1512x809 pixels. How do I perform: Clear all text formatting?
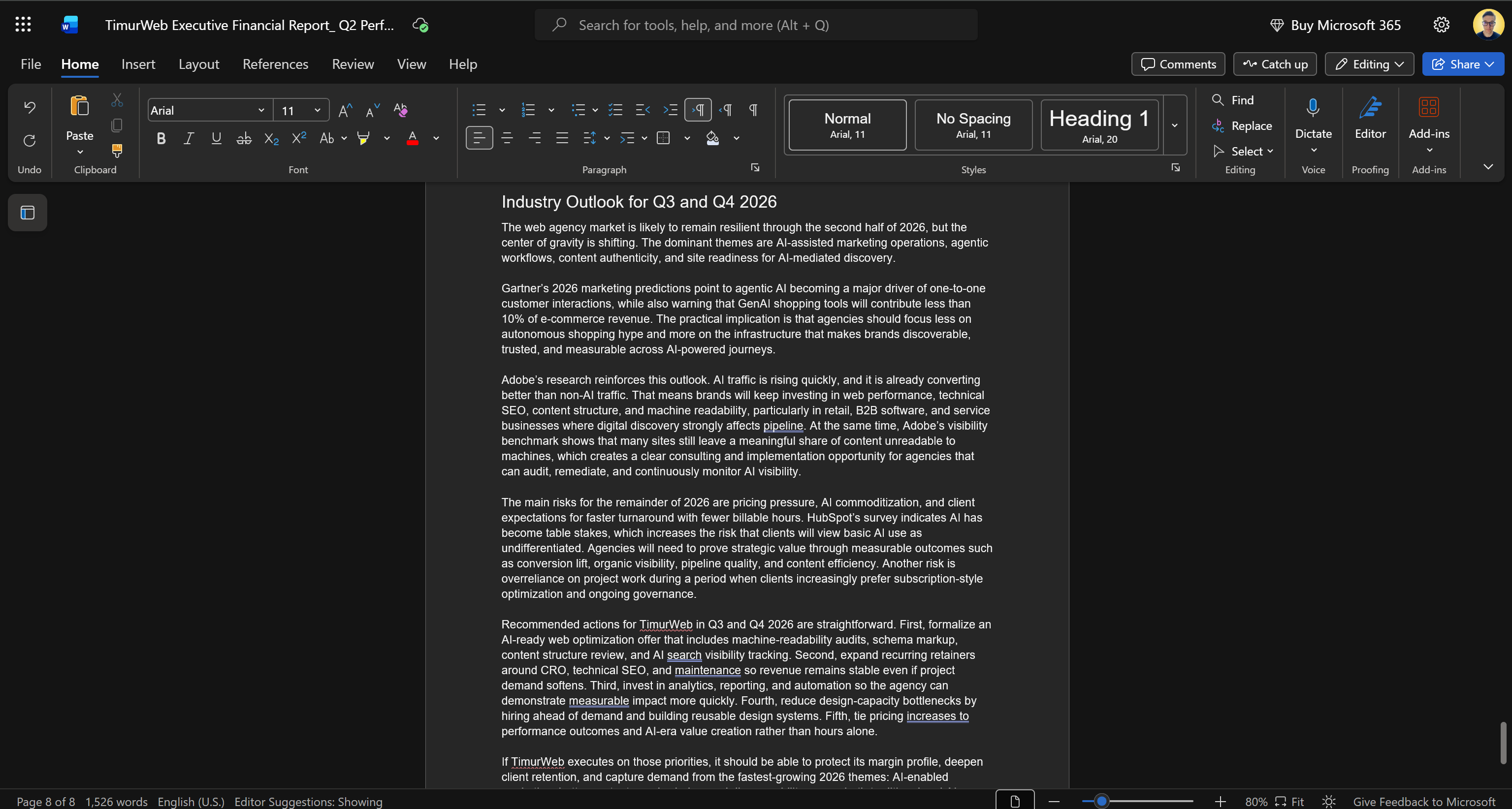[400, 110]
